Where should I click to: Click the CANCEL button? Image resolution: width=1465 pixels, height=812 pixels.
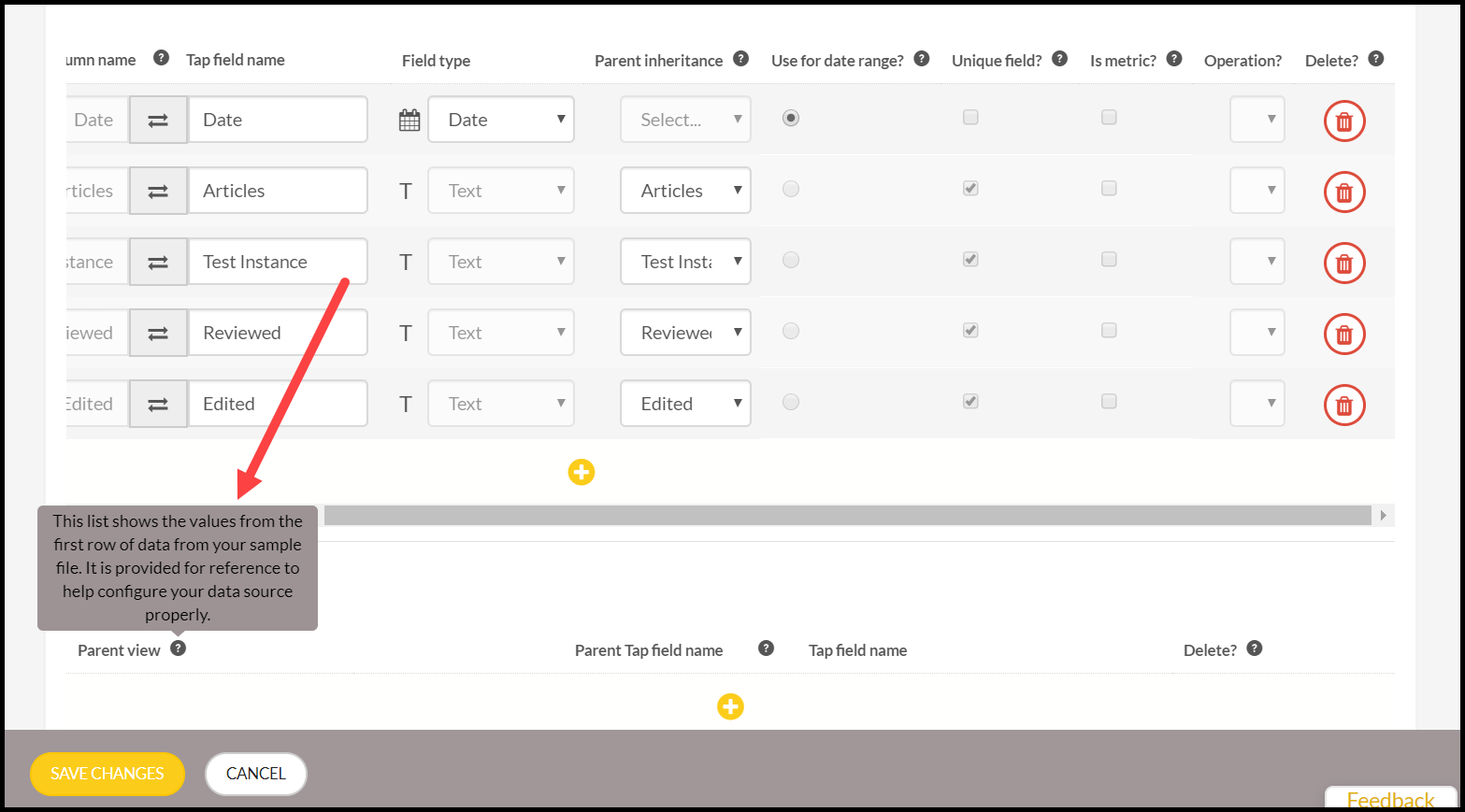coord(256,774)
